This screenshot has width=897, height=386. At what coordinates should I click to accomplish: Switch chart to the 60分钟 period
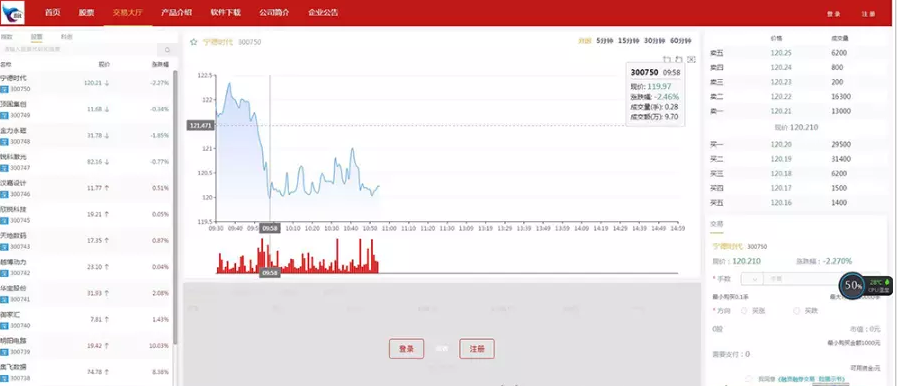(680, 41)
